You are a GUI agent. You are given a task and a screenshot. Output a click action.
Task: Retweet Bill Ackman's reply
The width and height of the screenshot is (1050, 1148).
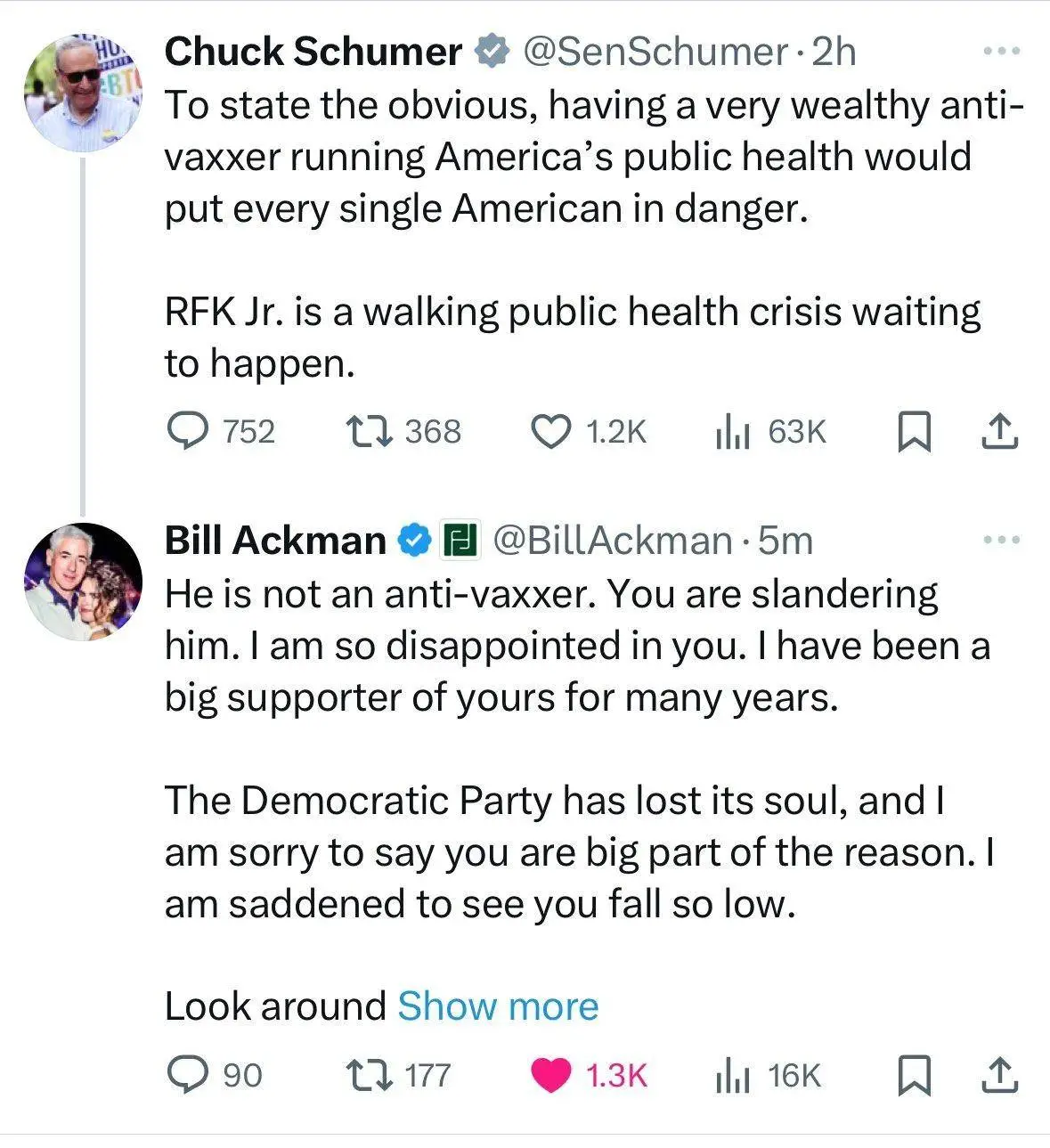point(369,1076)
